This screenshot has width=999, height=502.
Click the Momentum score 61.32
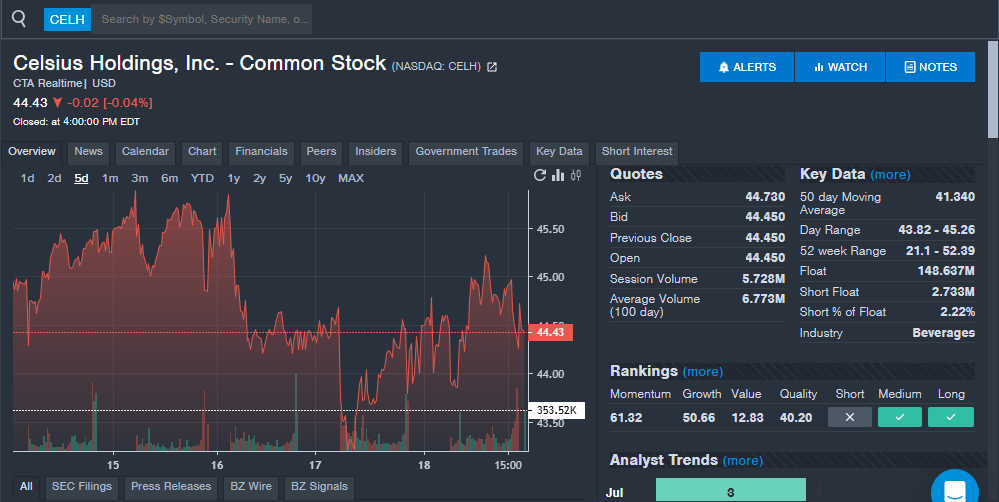point(626,418)
